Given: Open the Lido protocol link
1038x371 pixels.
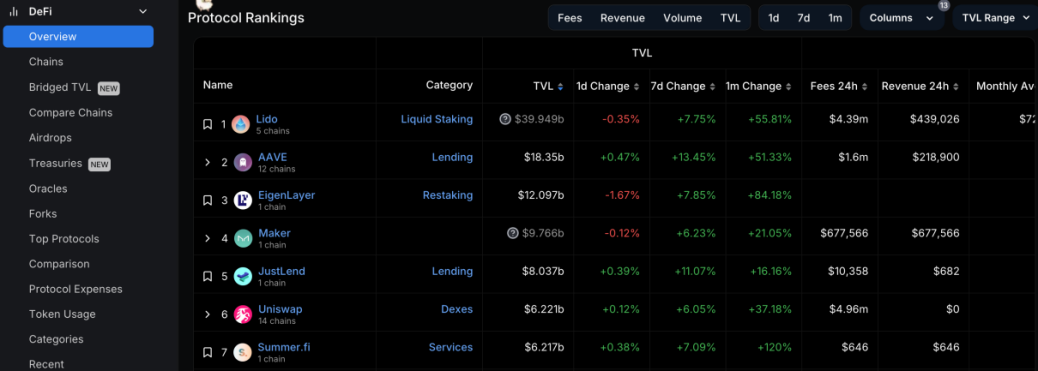Looking at the screenshot, I should [267, 119].
